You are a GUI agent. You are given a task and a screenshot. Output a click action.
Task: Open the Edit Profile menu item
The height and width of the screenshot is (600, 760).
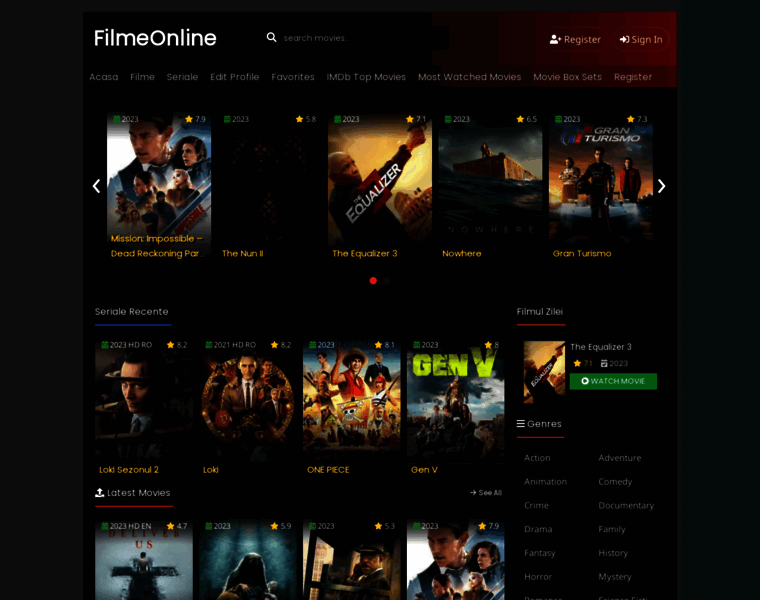(235, 77)
